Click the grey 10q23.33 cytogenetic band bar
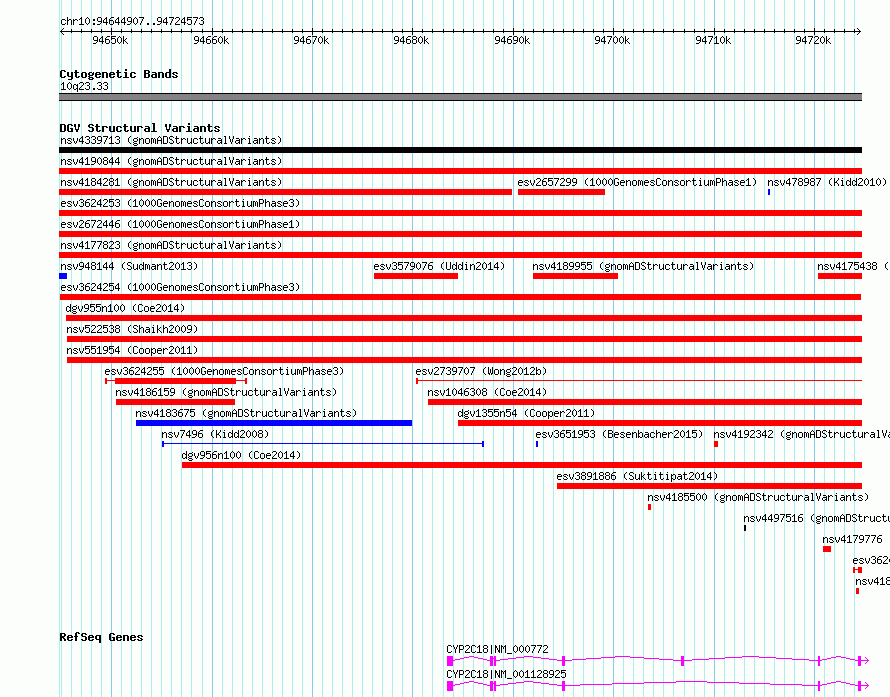 point(460,97)
